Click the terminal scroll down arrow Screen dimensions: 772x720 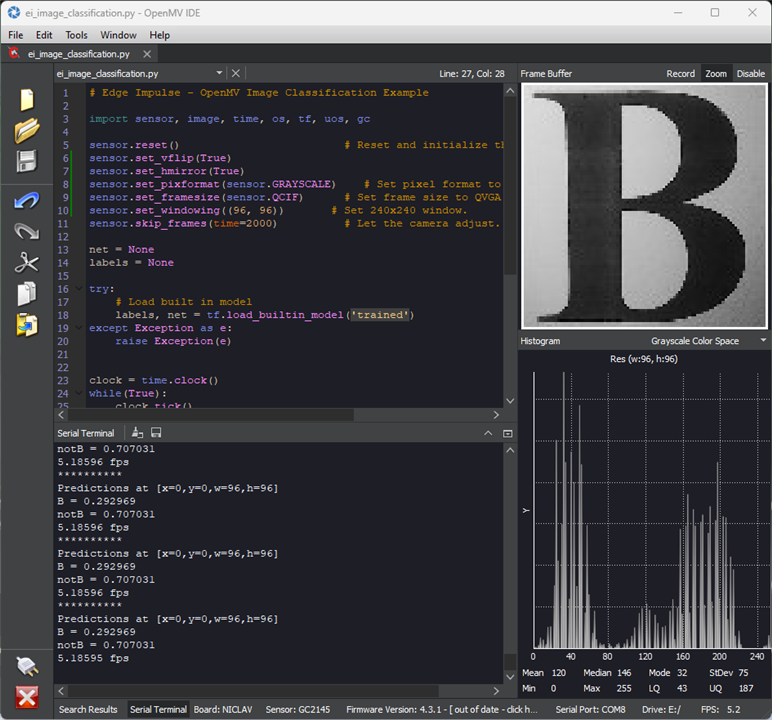pos(510,677)
